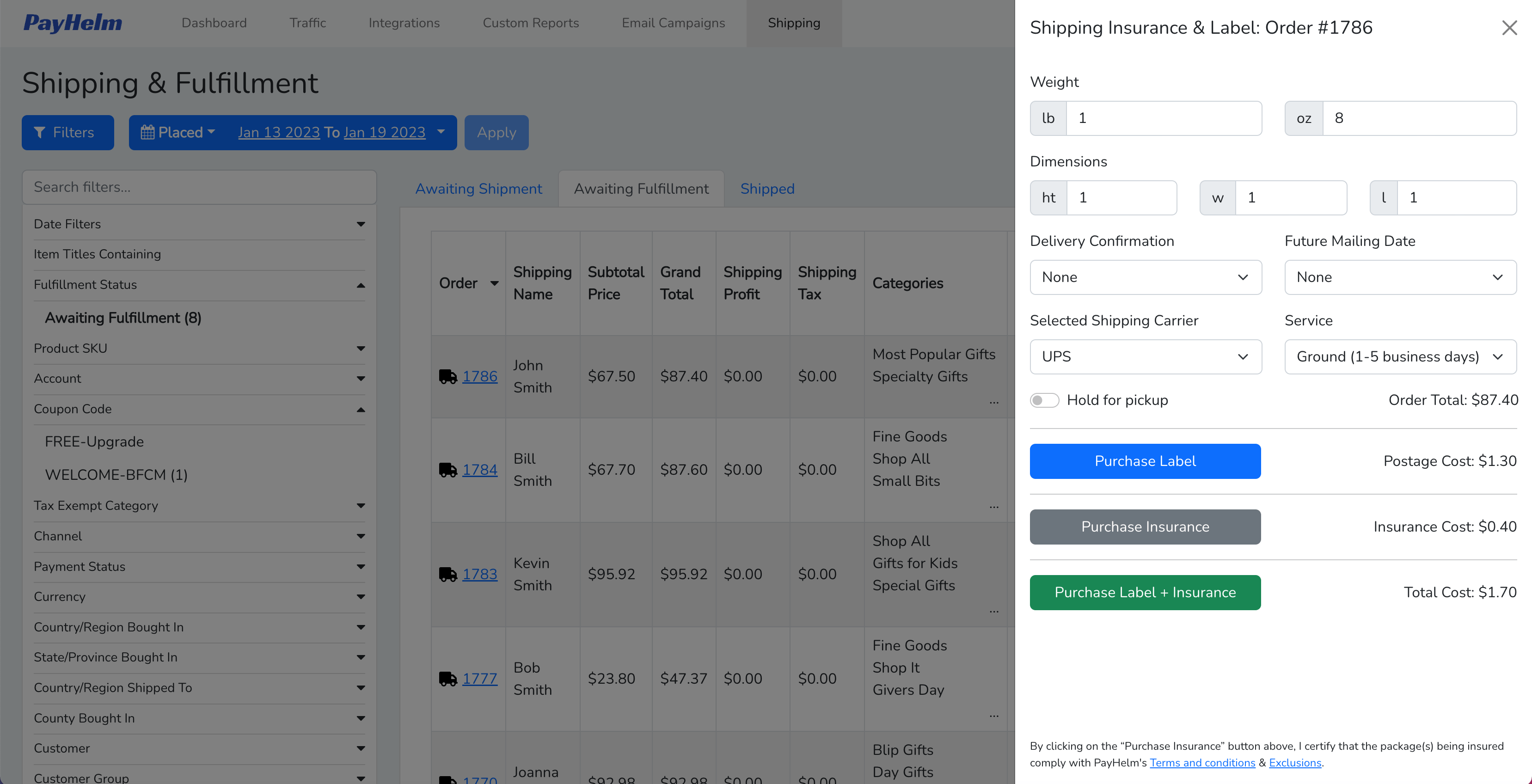Click the calendar icon next to Placed
The image size is (1532, 784).
coord(147,133)
